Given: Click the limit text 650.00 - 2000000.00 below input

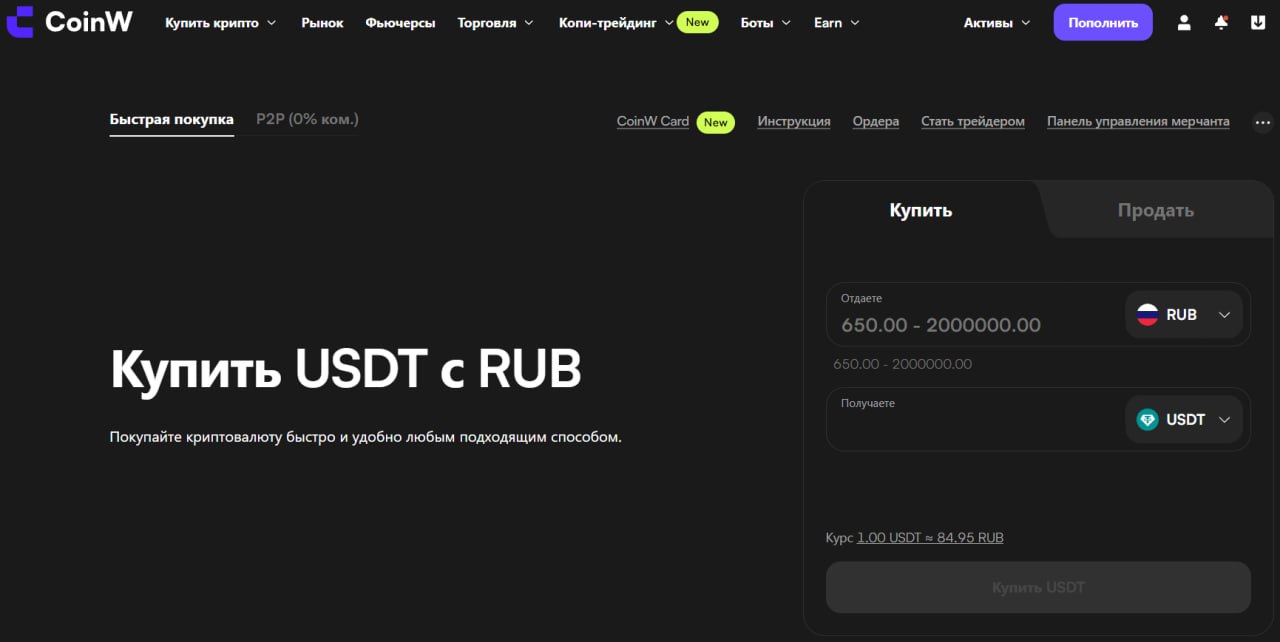Looking at the screenshot, I should click(x=902, y=364).
